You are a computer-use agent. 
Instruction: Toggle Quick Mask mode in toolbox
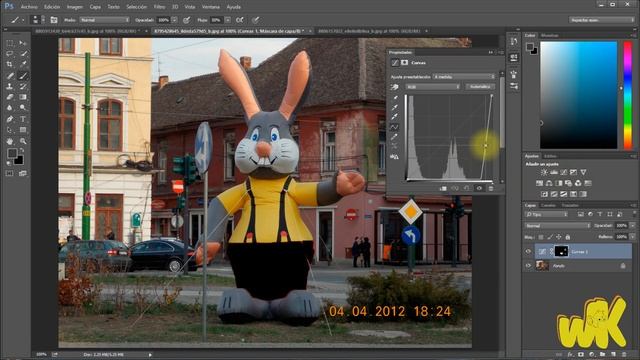pyautogui.click(x=9, y=173)
